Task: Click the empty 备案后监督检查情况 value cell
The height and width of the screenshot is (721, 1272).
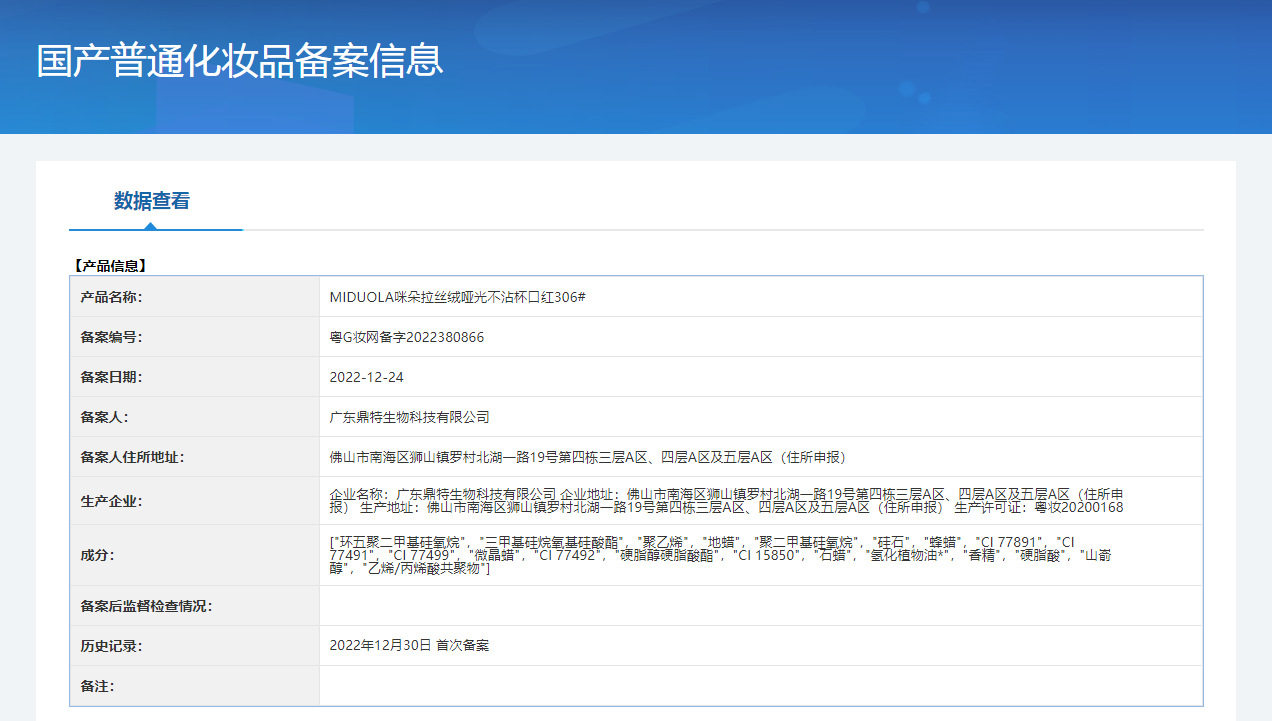Action: (x=761, y=606)
